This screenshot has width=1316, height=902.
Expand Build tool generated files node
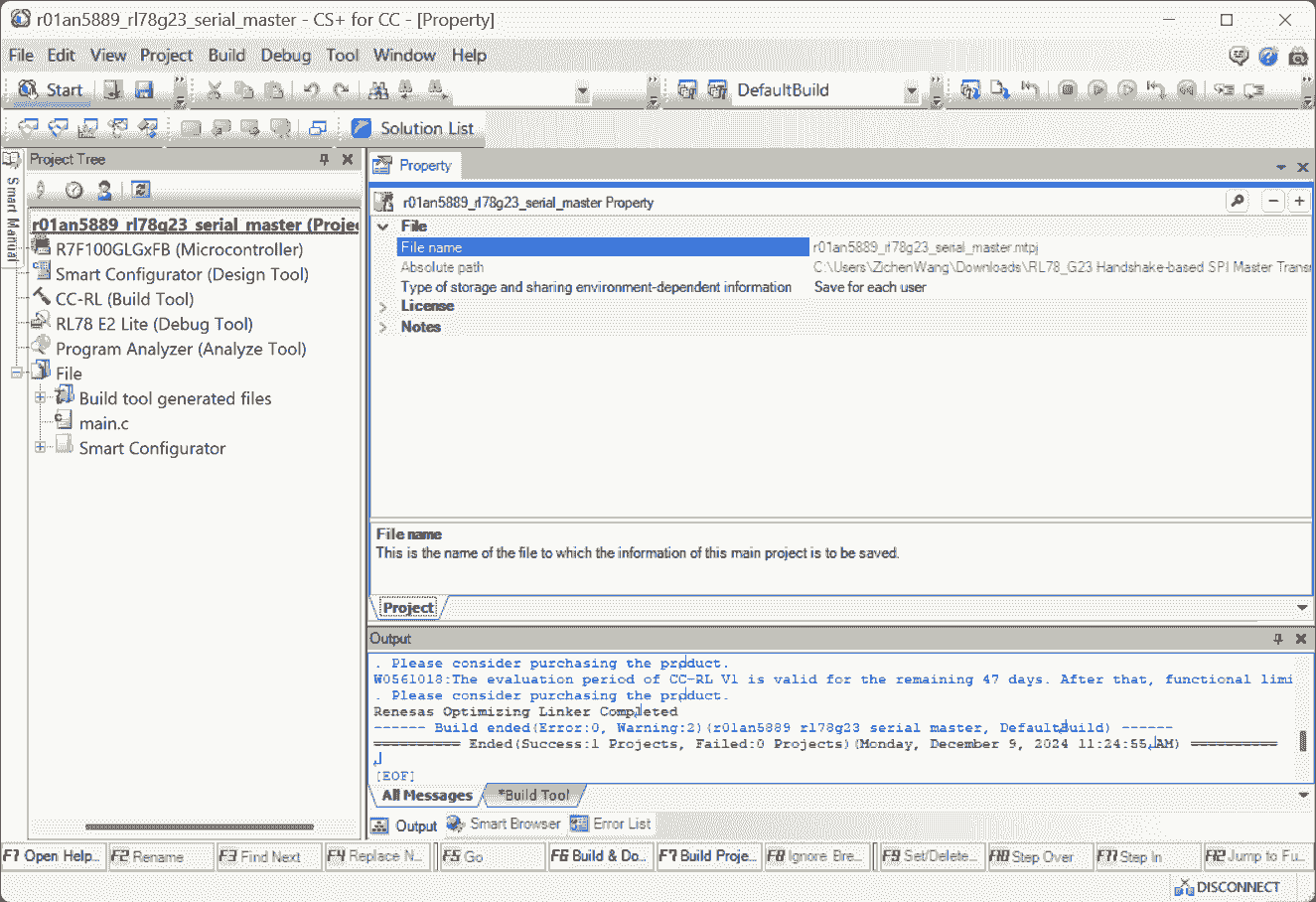[x=41, y=397]
